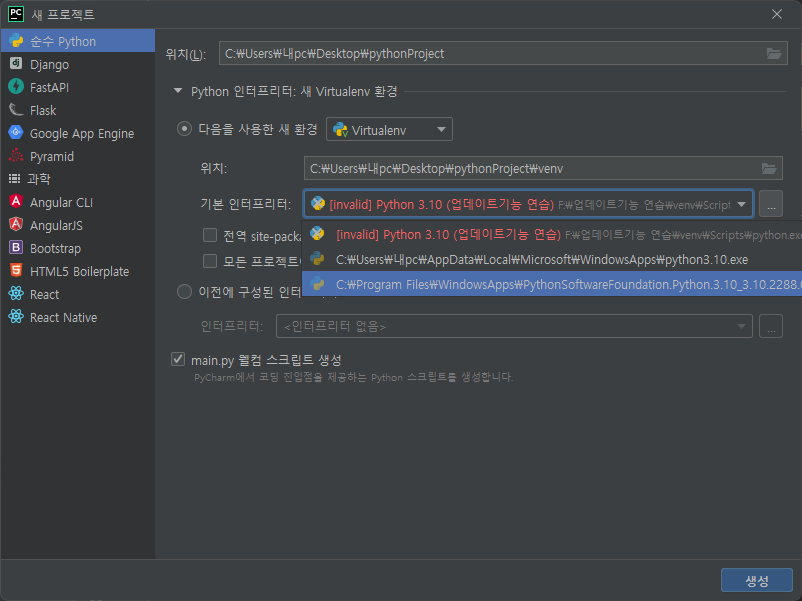Click invalid interpreter icon in 기본 인터프리터 field
Image resolution: width=802 pixels, height=601 pixels.
coord(318,204)
